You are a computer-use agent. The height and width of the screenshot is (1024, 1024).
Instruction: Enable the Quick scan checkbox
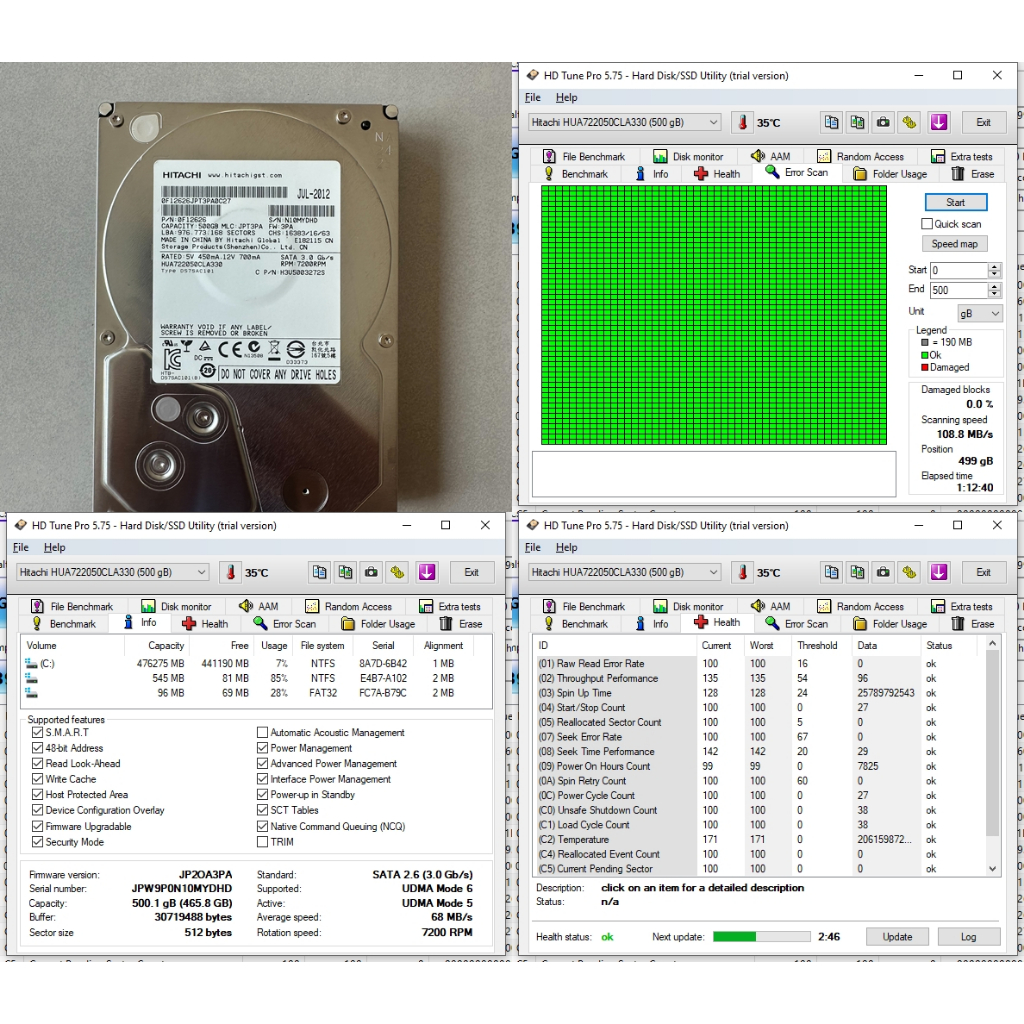[927, 224]
